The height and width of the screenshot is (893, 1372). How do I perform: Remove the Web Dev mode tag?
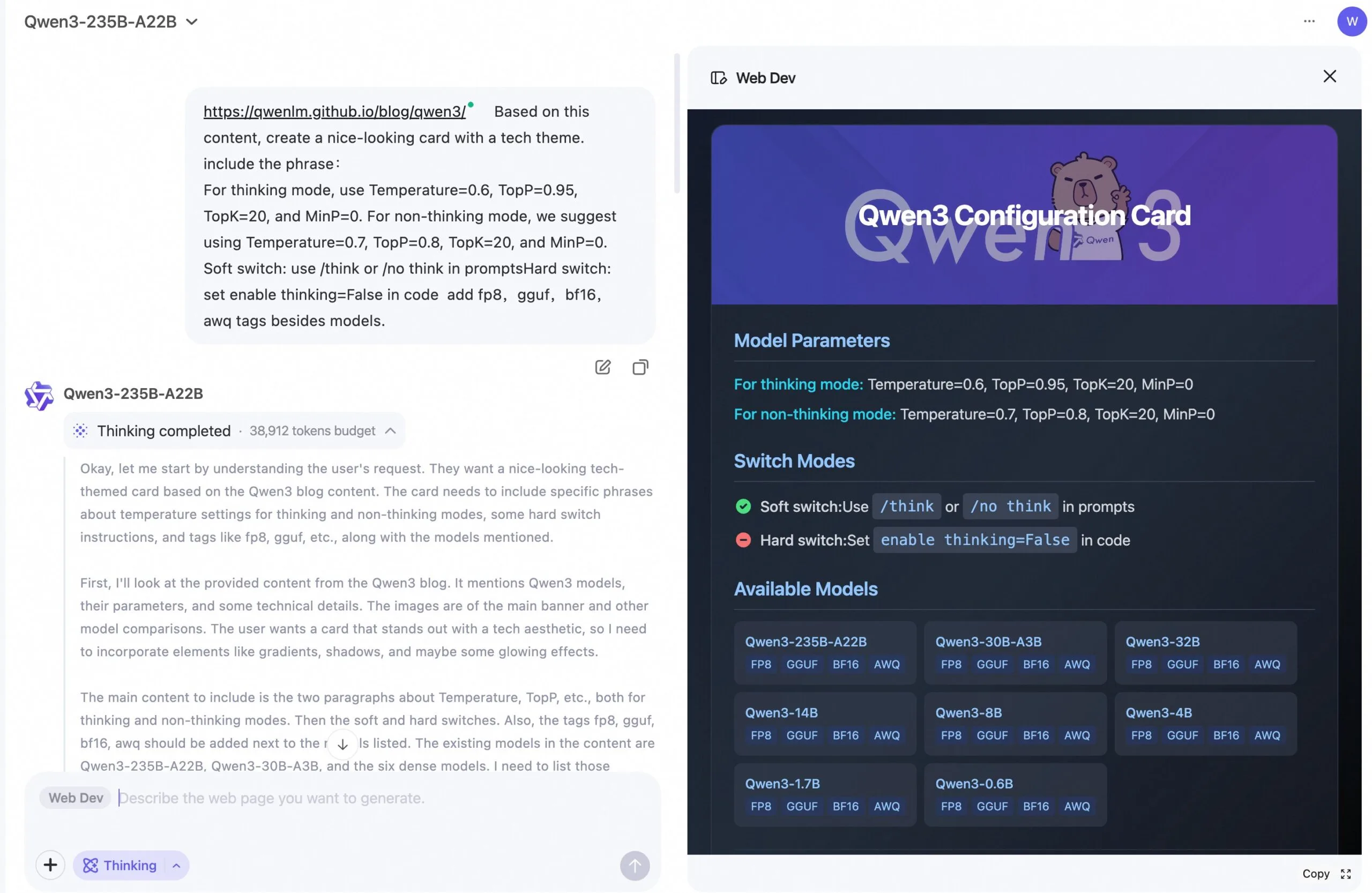tap(76, 798)
